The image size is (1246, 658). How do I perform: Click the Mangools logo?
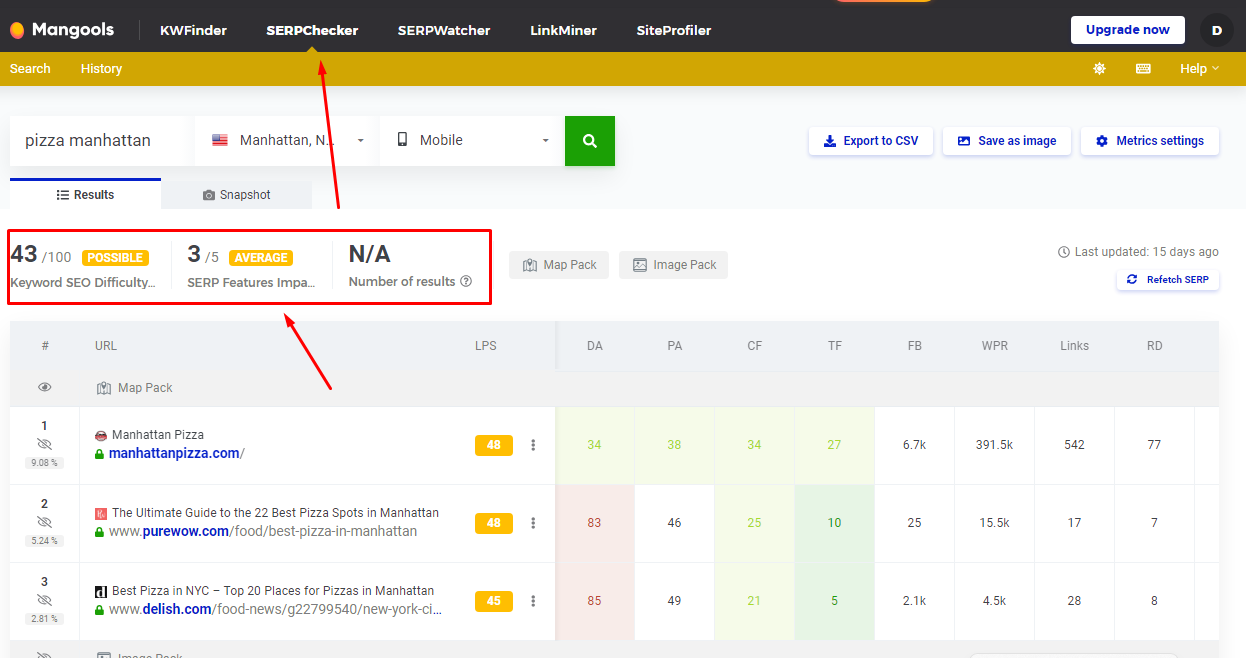pos(62,30)
